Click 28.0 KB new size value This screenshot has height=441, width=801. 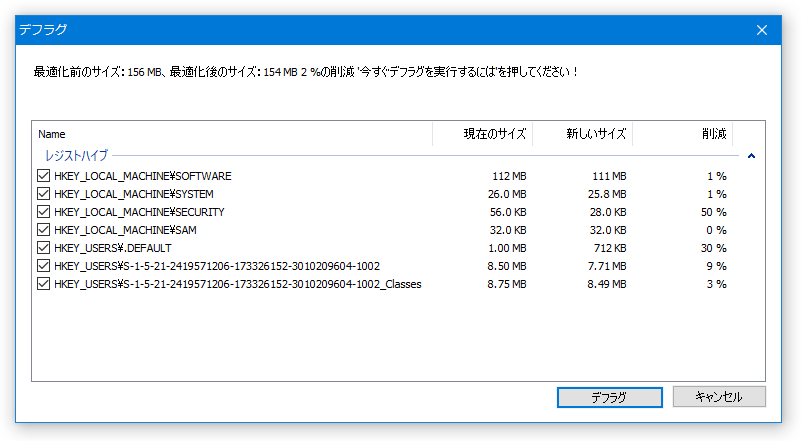[608, 212]
